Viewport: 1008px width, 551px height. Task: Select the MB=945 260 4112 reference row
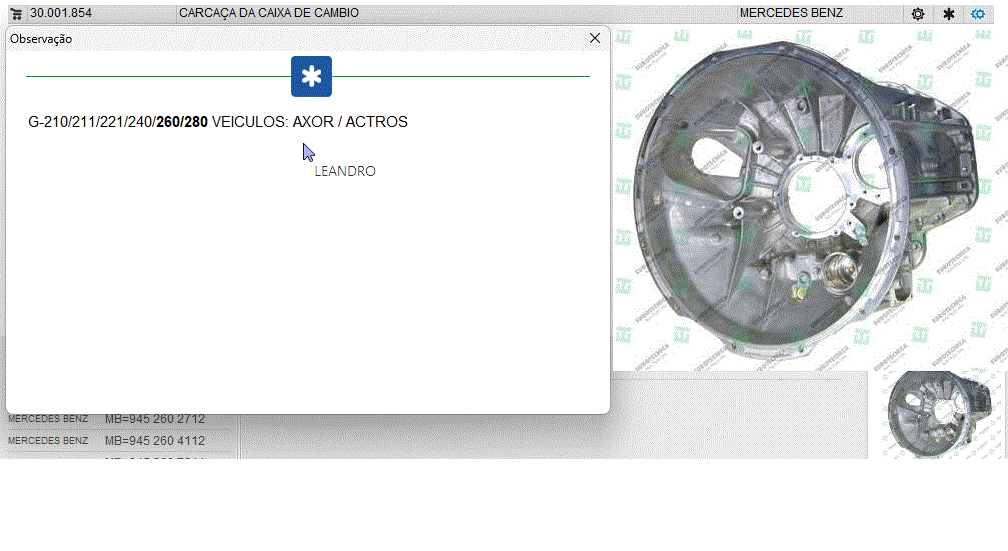(x=155, y=441)
